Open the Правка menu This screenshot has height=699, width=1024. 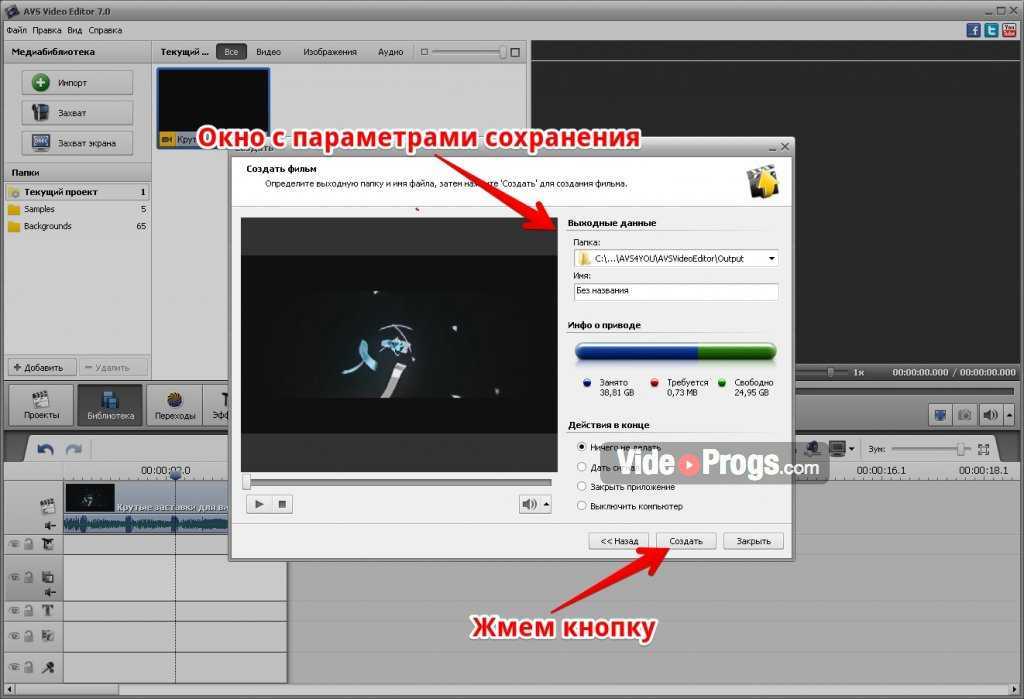(x=47, y=30)
